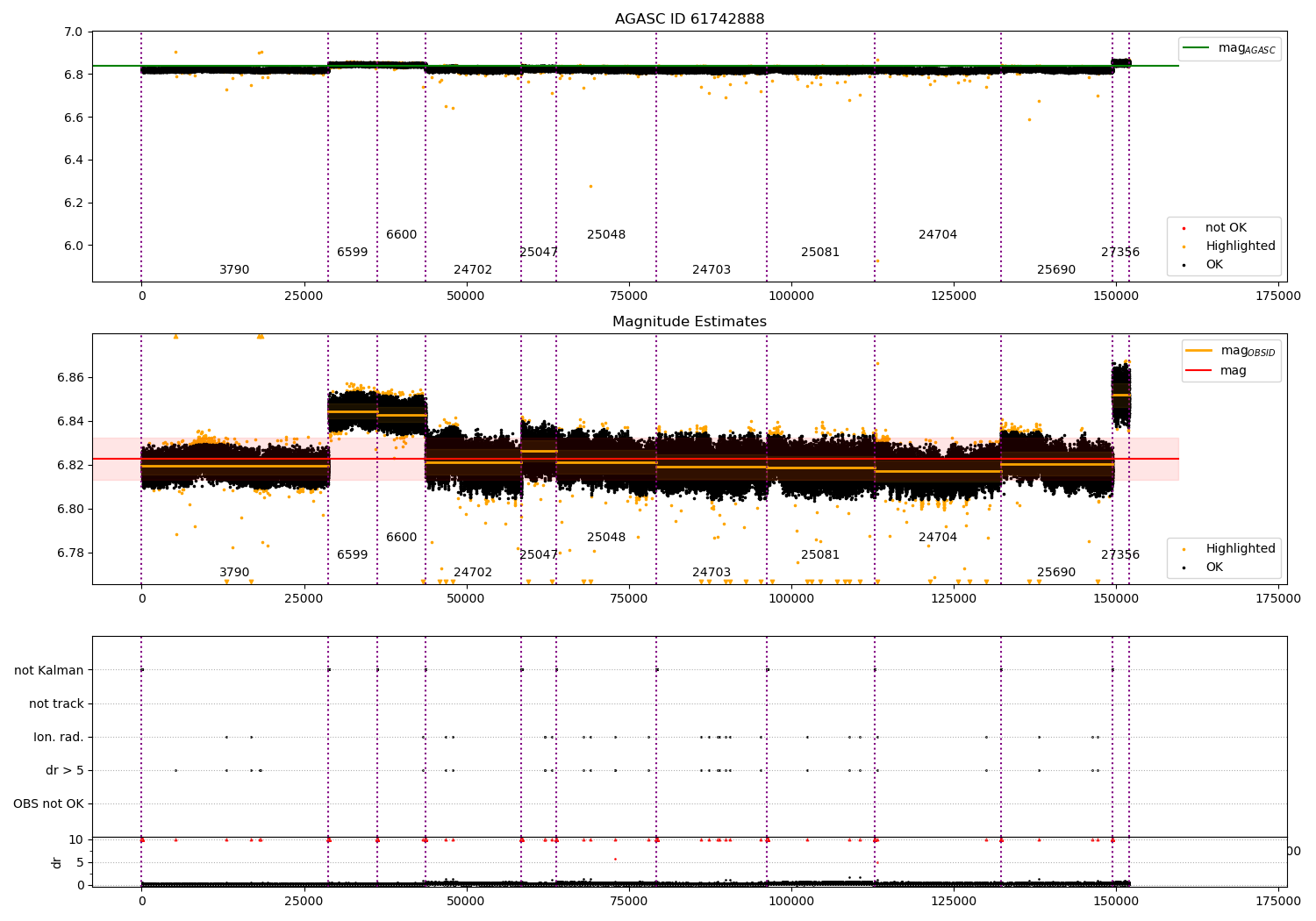
Task: Click OBSID 3790 label in AGASC ID plot
Action: [234, 270]
